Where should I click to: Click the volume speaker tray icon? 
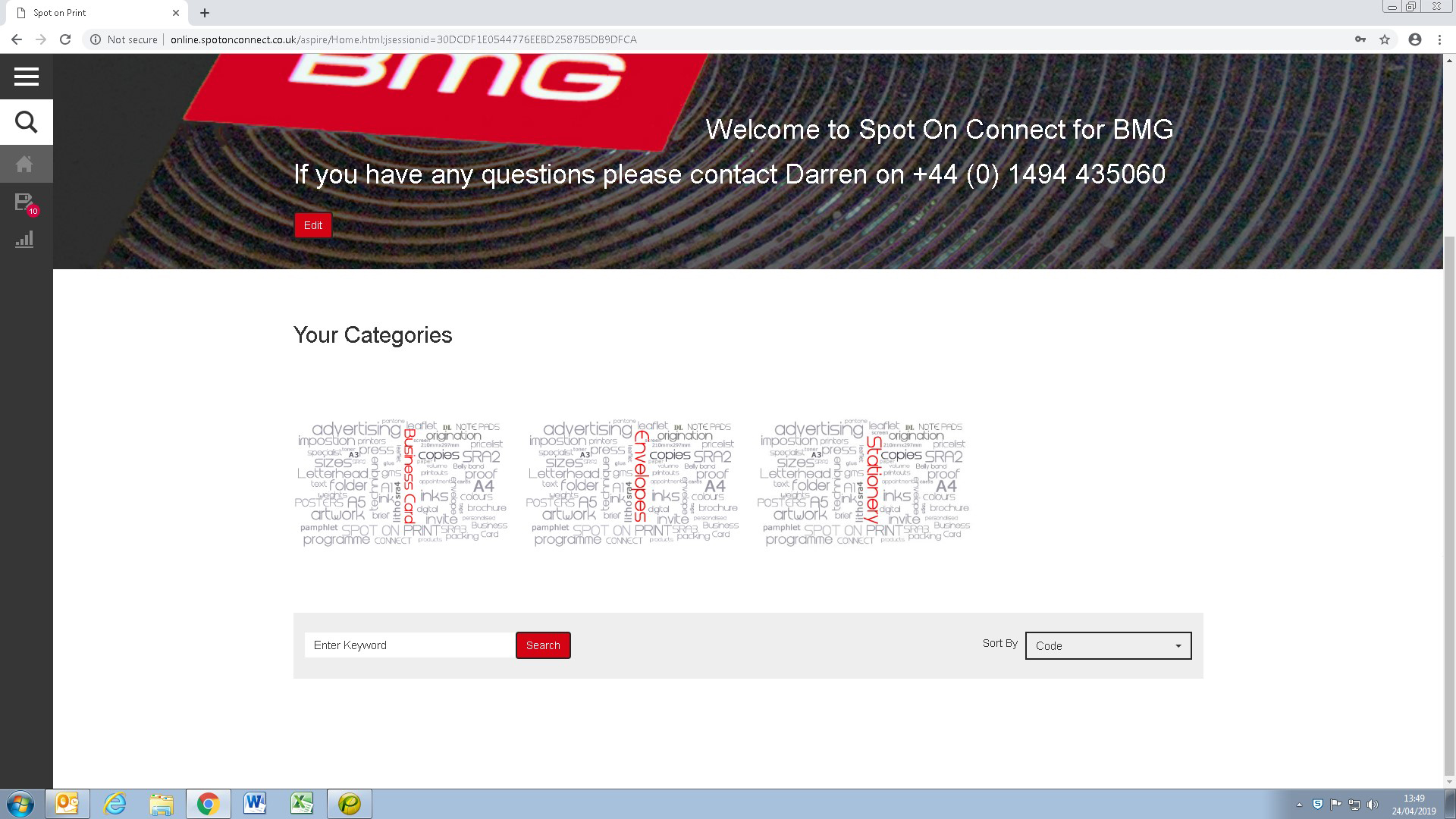coord(1372,805)
